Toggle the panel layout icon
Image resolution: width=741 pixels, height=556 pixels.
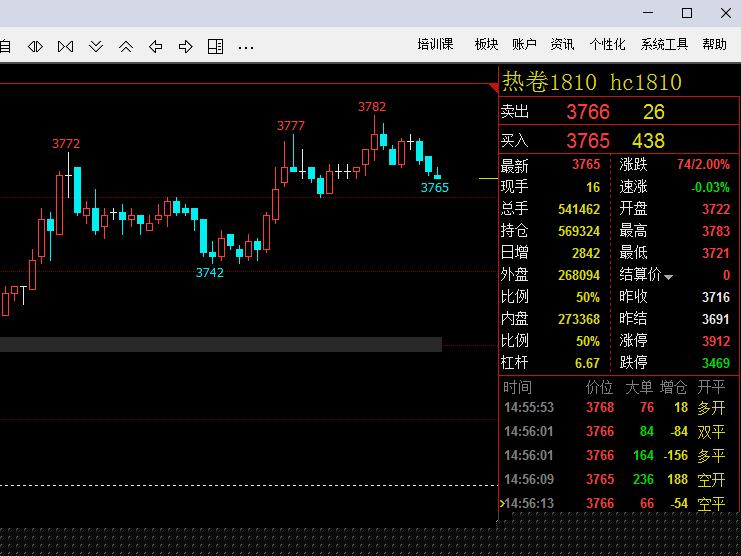[216, 46]
